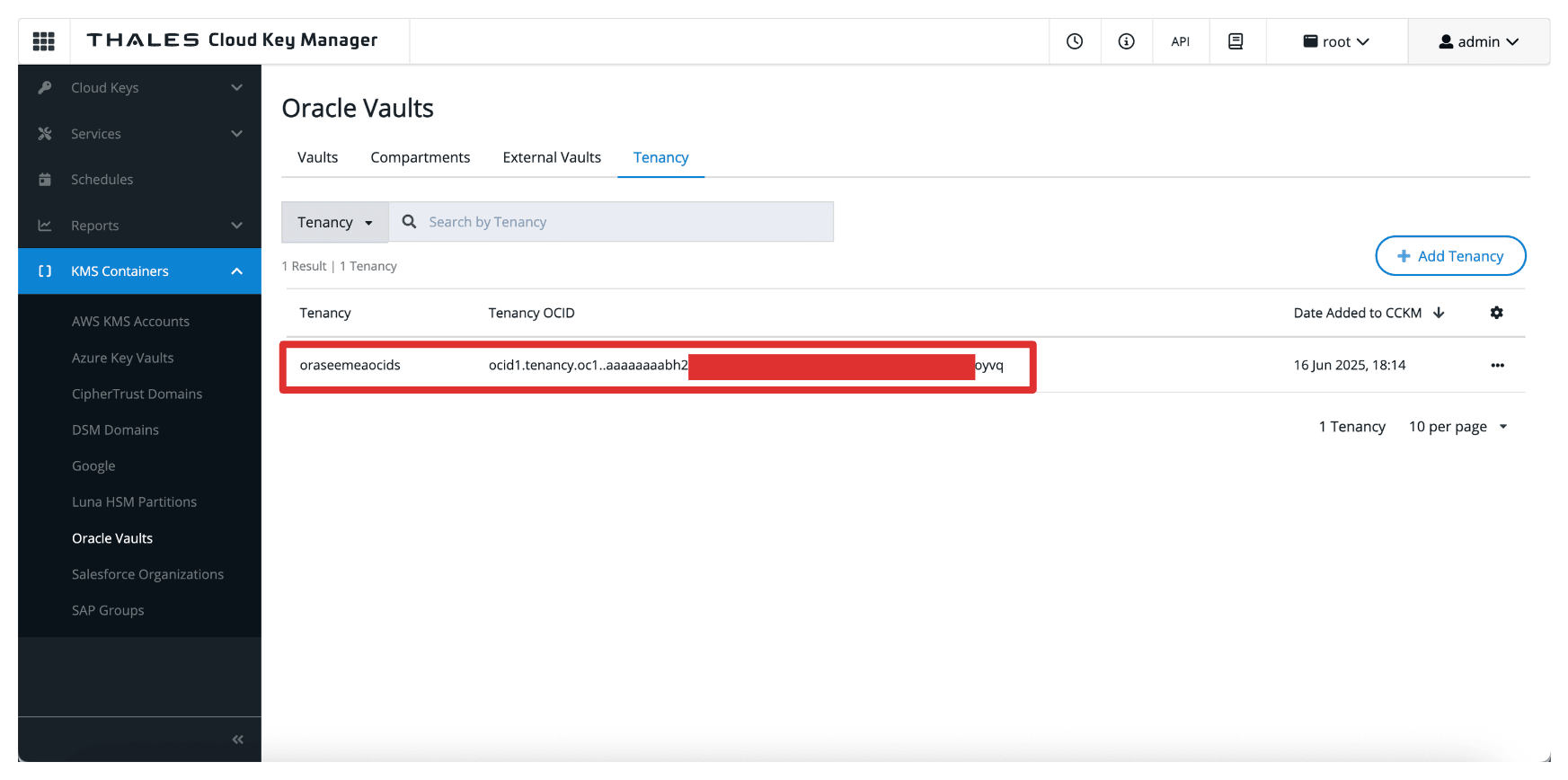The width and height of the screenshot is (1568, 780).
Task: Sort by Date Added to CCKM arrow
Action: pyautogui.click(x=1439, y=313)
